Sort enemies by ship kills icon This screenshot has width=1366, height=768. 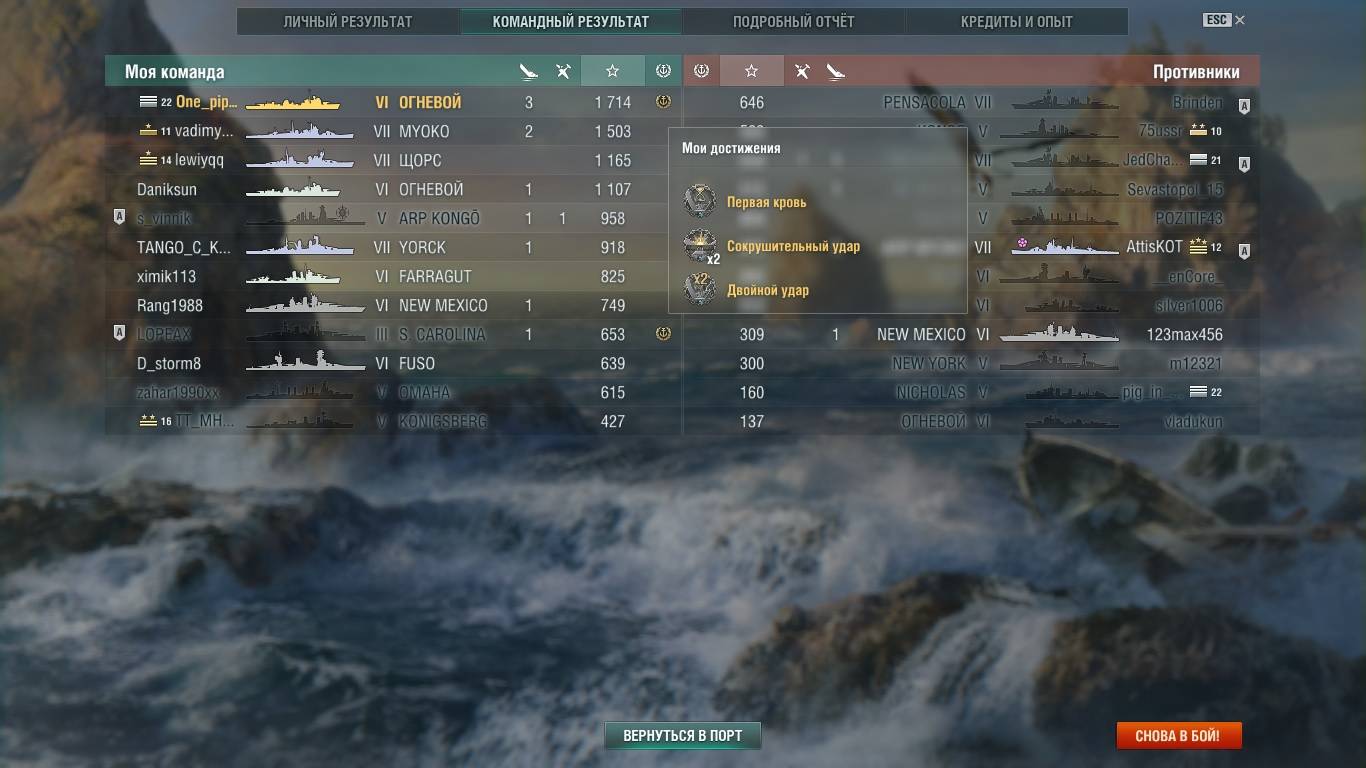coord(836,71)
